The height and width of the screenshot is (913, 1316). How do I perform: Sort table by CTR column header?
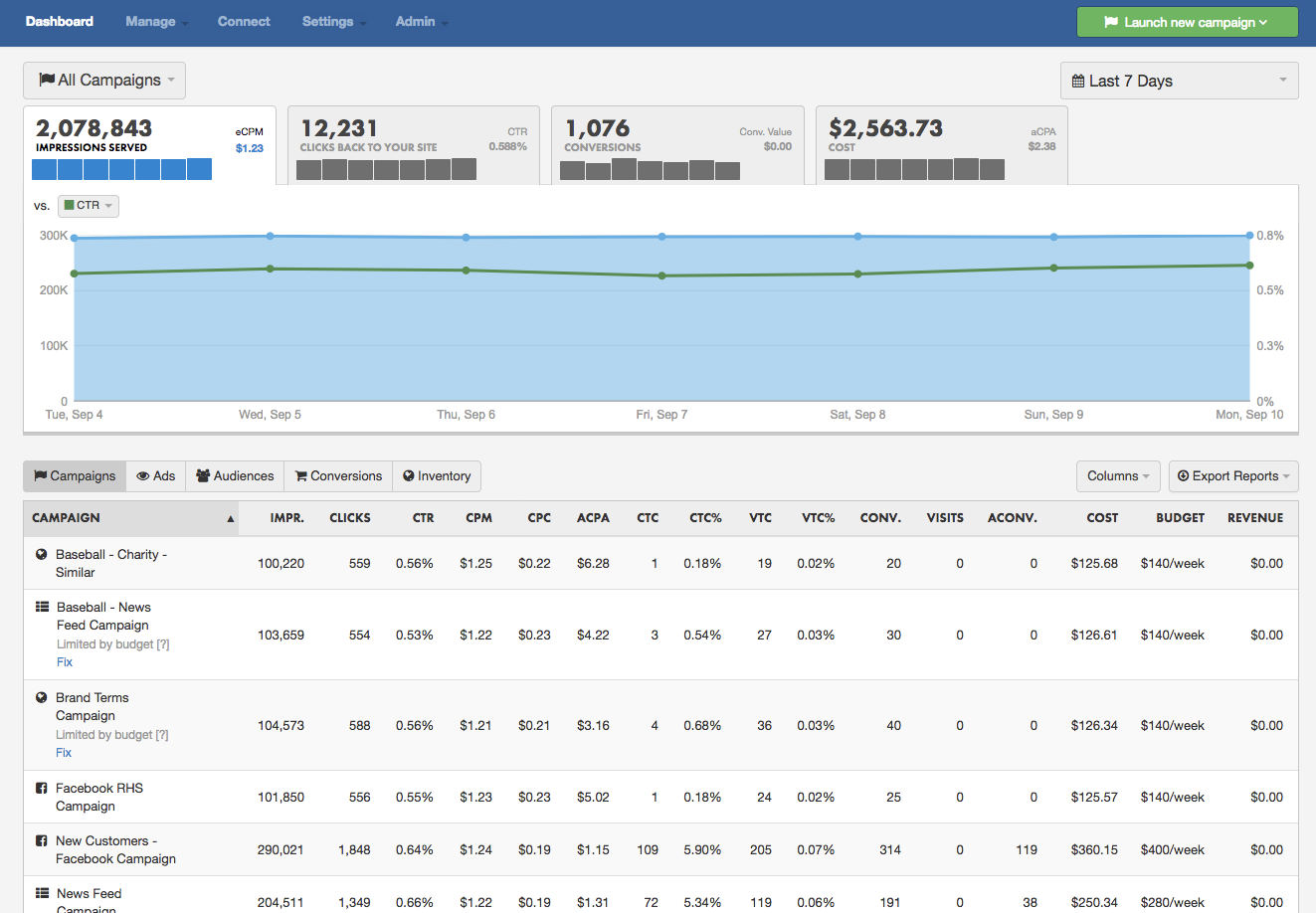424,518
